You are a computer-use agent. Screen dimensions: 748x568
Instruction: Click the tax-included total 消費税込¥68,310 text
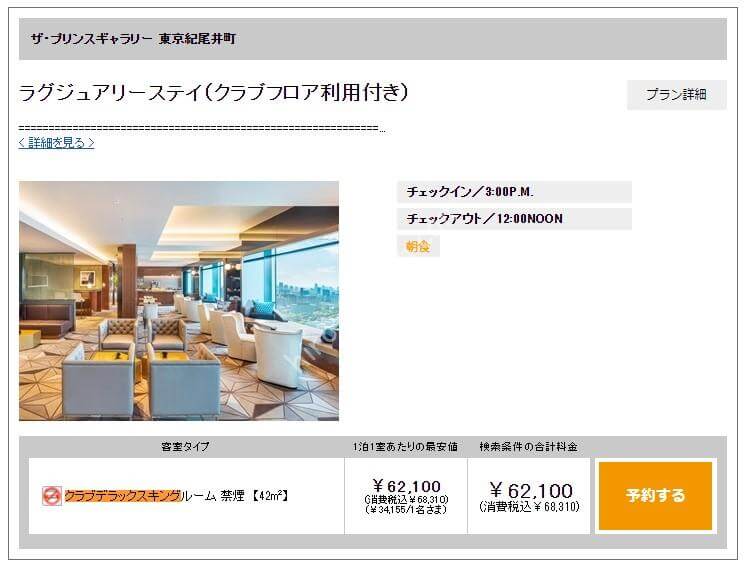click(529, 507)
